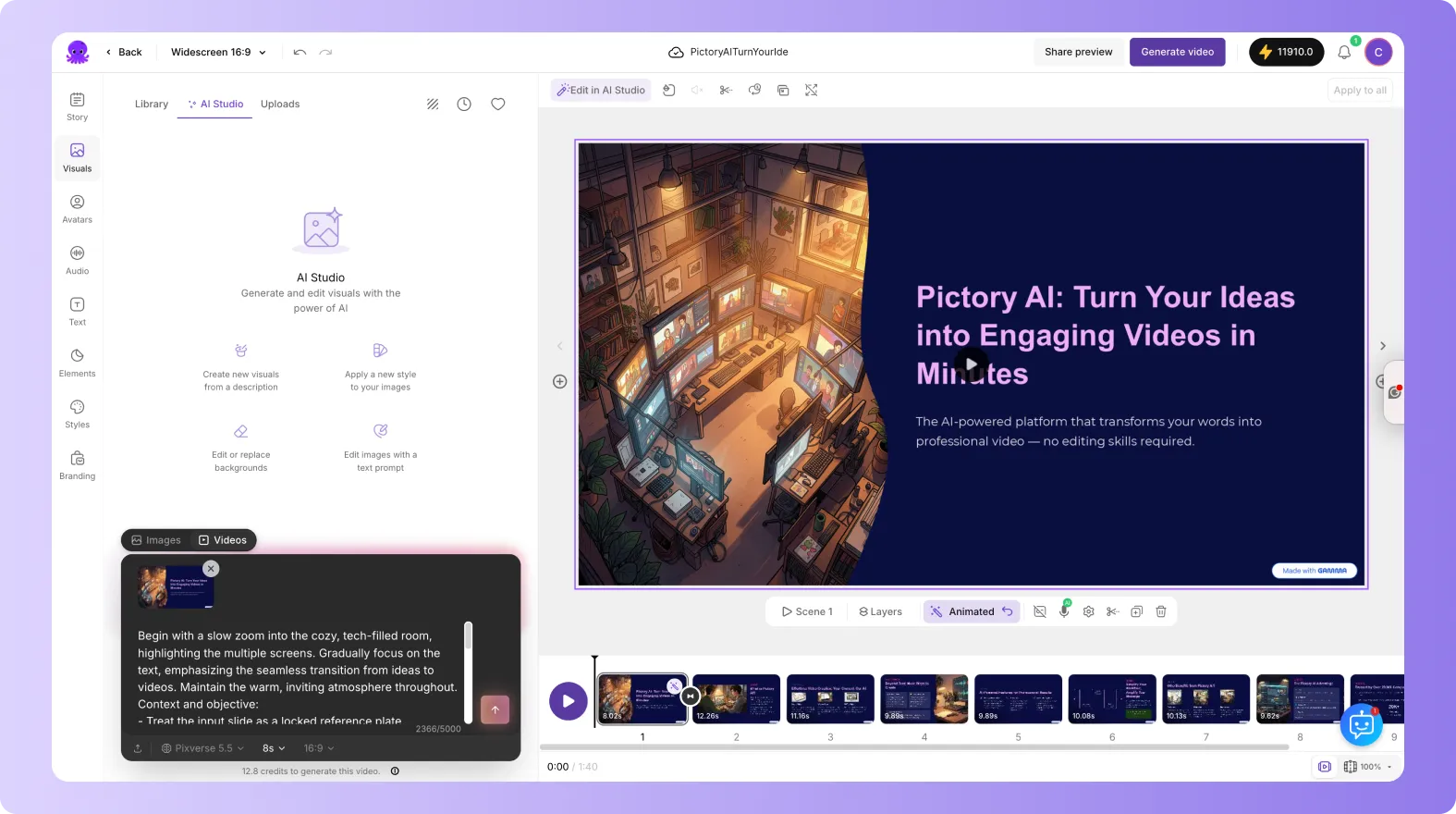Image resolution: width=1456 pixels, height=814 pixels.
Task: Click Generate video button
Action: tap(1178, 52)
